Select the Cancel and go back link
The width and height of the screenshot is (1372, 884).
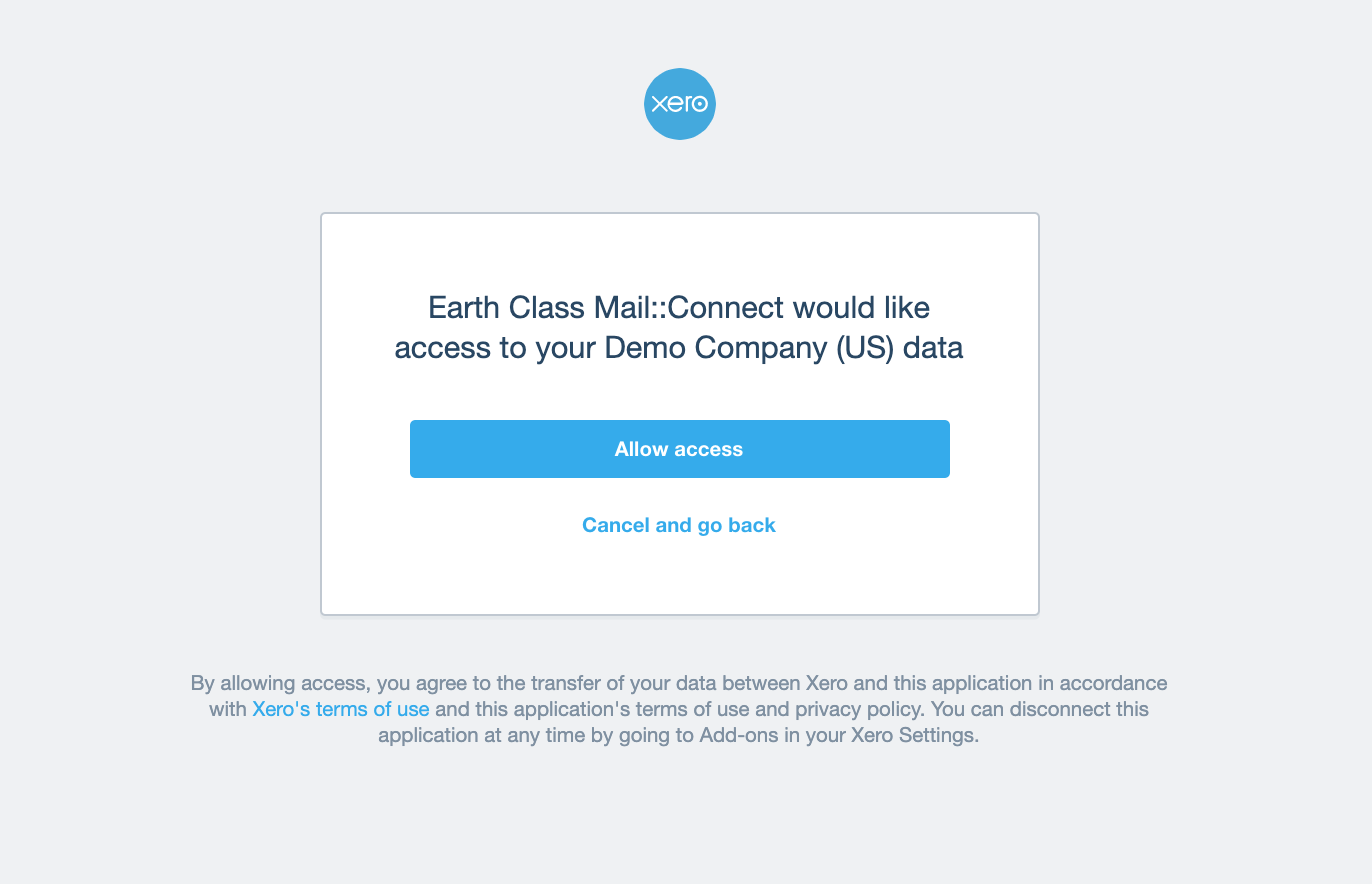pyautogui.click(x=679, y=525)
